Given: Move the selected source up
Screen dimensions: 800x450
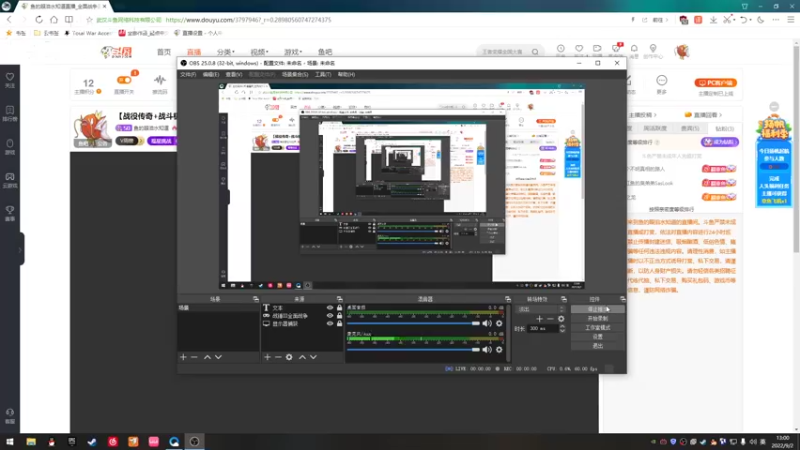Looking at the screenshot, I should [x=302, y=357].
